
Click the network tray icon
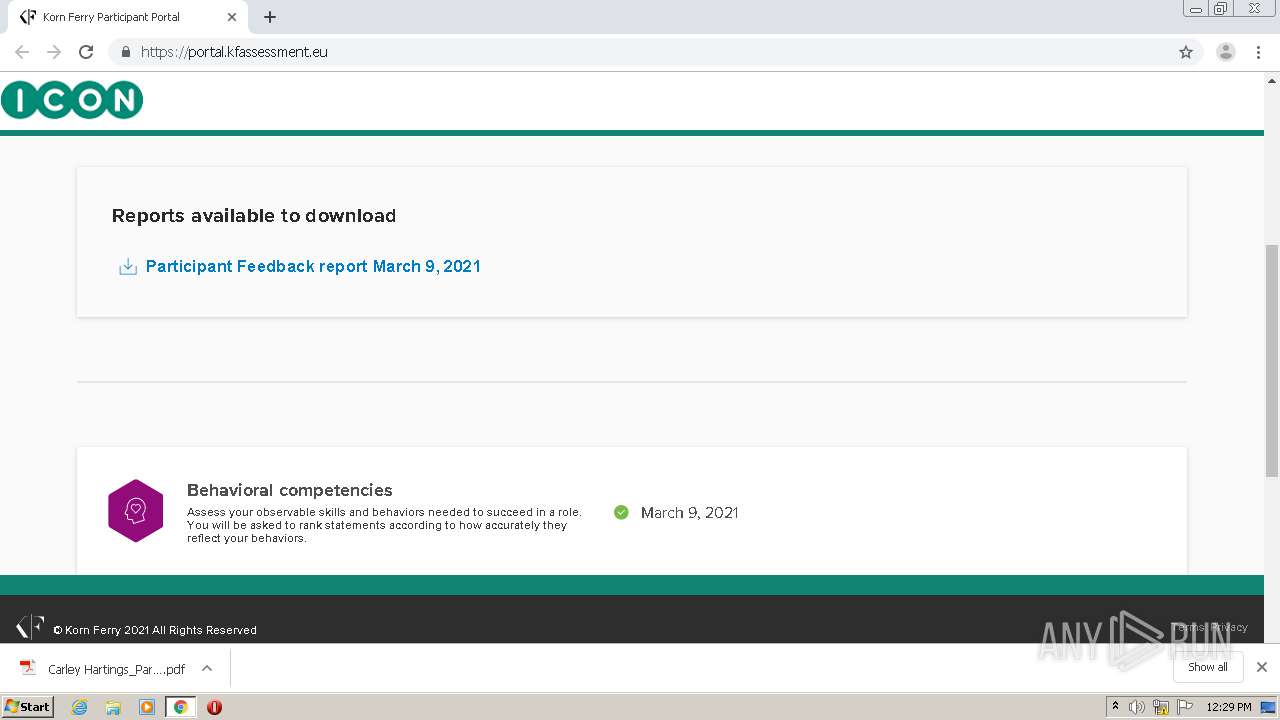(x=1161, y=707)
